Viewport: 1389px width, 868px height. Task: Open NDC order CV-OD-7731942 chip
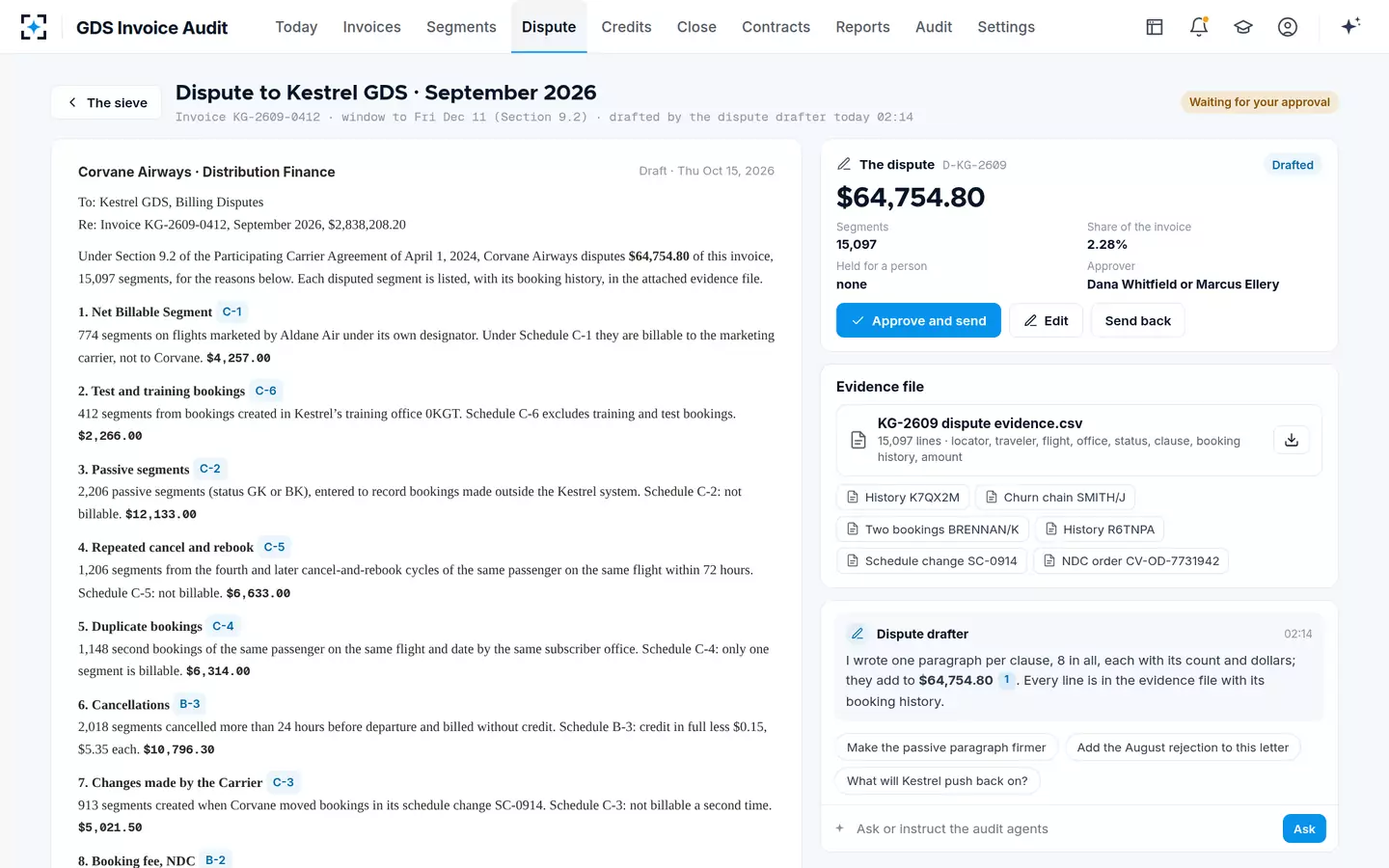pos(1130,561)
